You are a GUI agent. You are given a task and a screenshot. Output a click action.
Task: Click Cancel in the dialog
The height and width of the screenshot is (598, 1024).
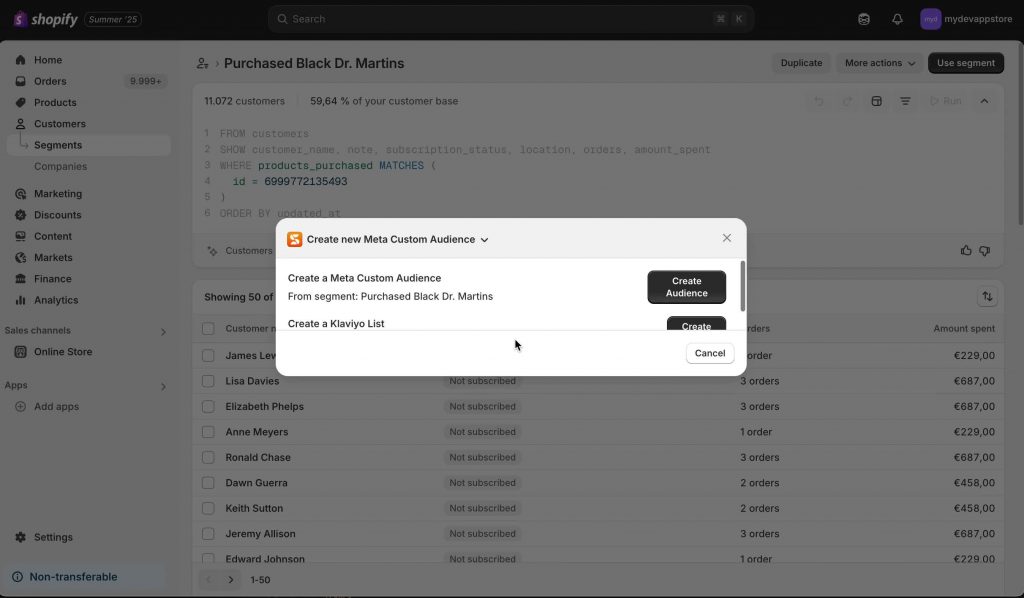point(710,353)
